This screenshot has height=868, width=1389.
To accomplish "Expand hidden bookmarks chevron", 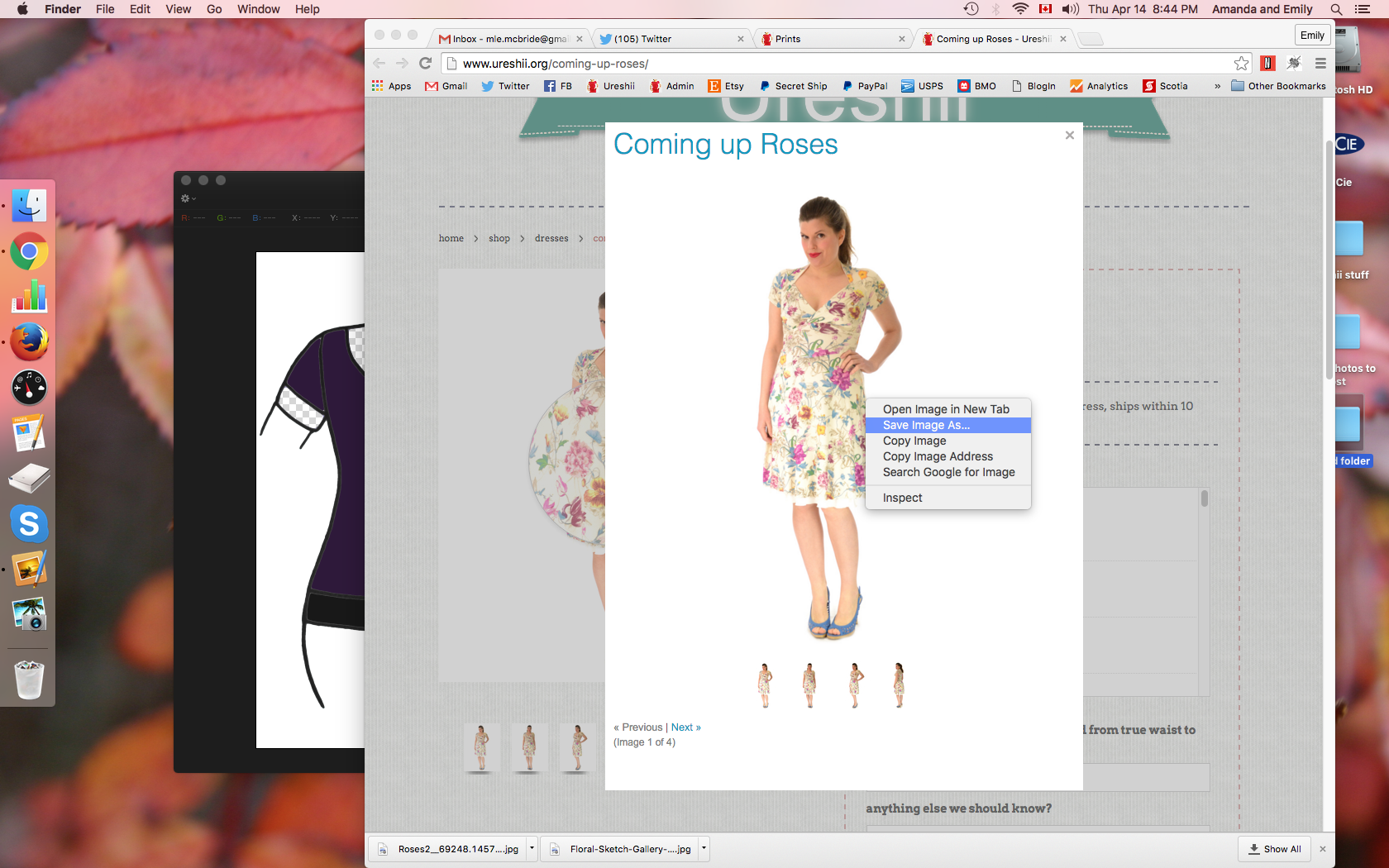I will coord(1217,86).
